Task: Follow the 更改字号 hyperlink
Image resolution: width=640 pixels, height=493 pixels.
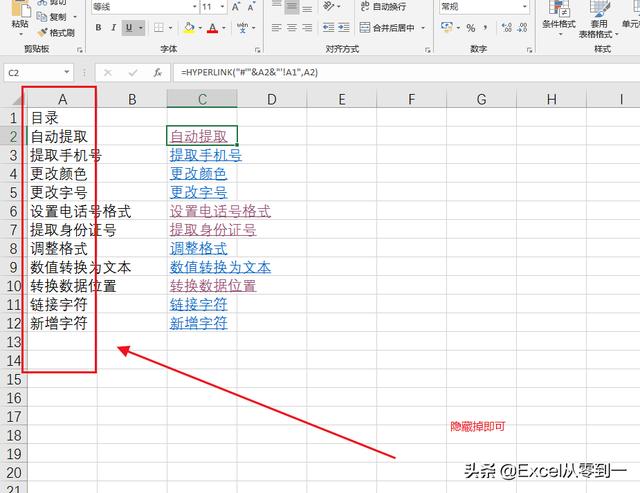Action: (x=198, y=193)
